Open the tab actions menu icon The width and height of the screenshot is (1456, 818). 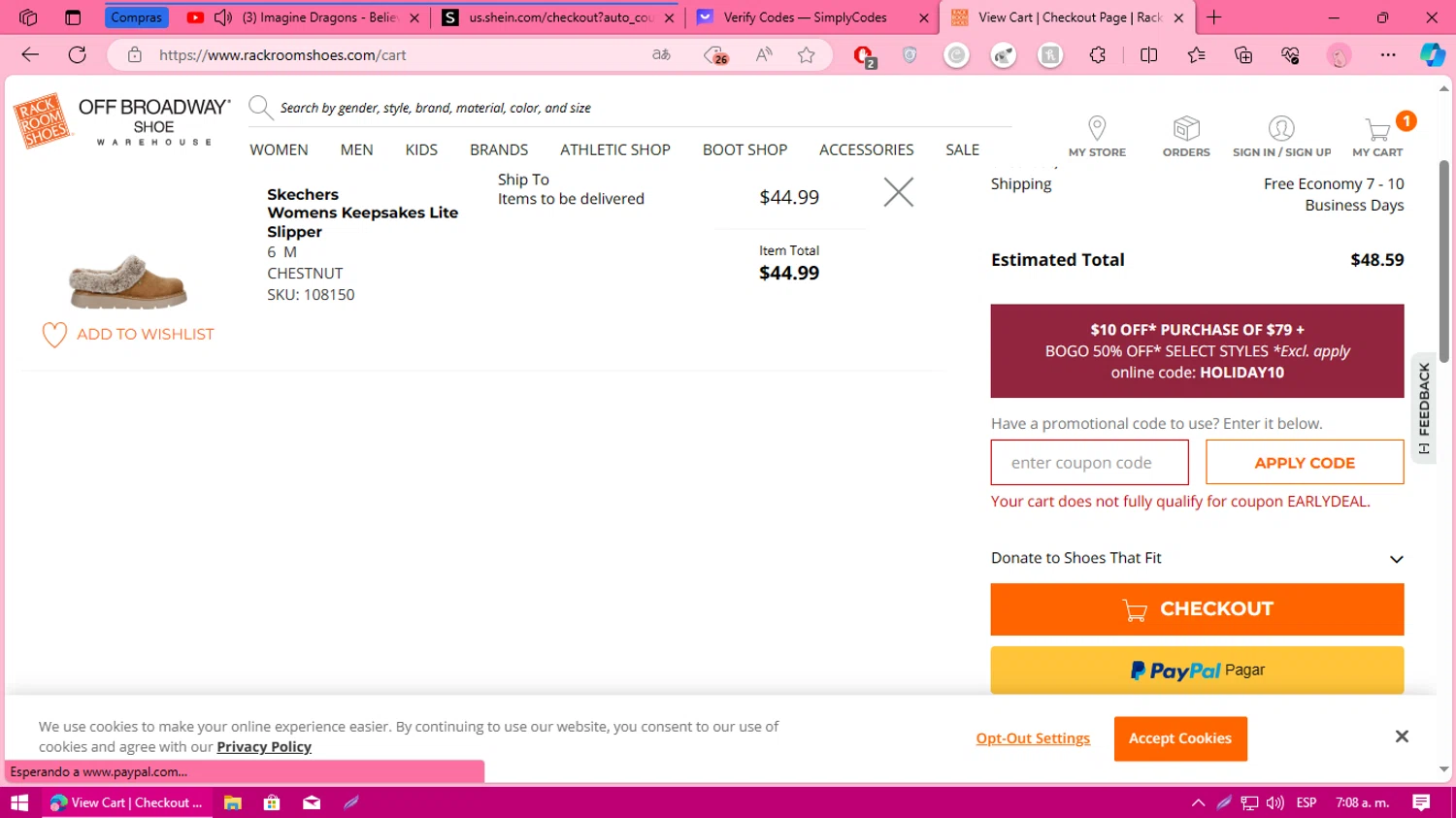tap(73, 17)
